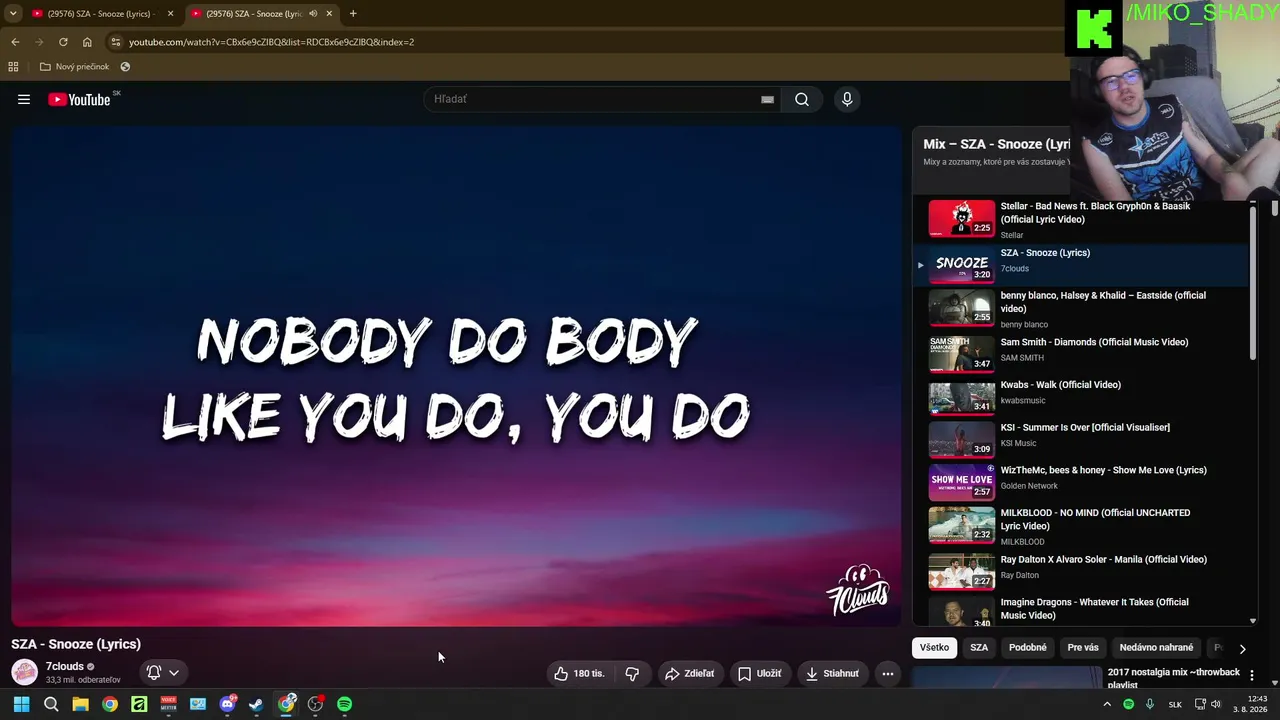
Task: Open Discord from the taskbar
Action: (x=227, y=704)
